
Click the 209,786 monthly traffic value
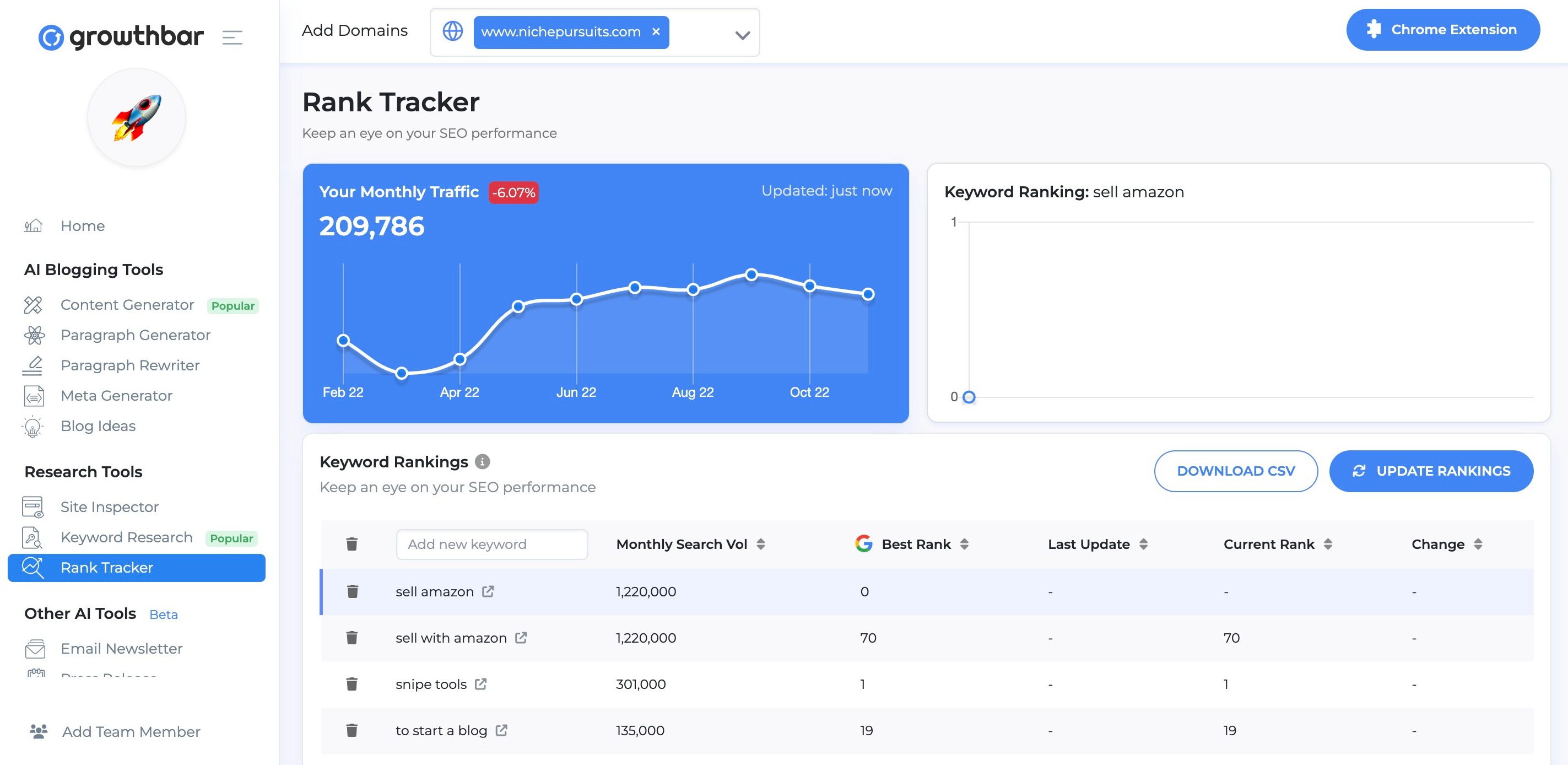click(x=372, y=226)
